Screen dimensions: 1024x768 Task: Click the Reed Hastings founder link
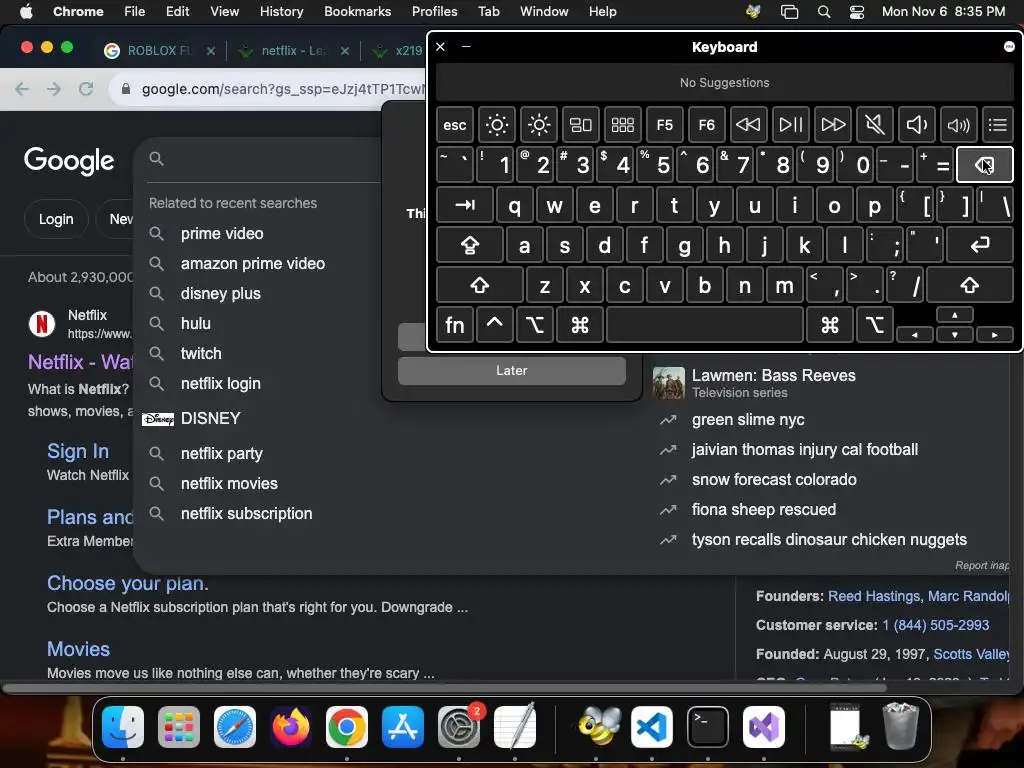(x=874, y=596)
